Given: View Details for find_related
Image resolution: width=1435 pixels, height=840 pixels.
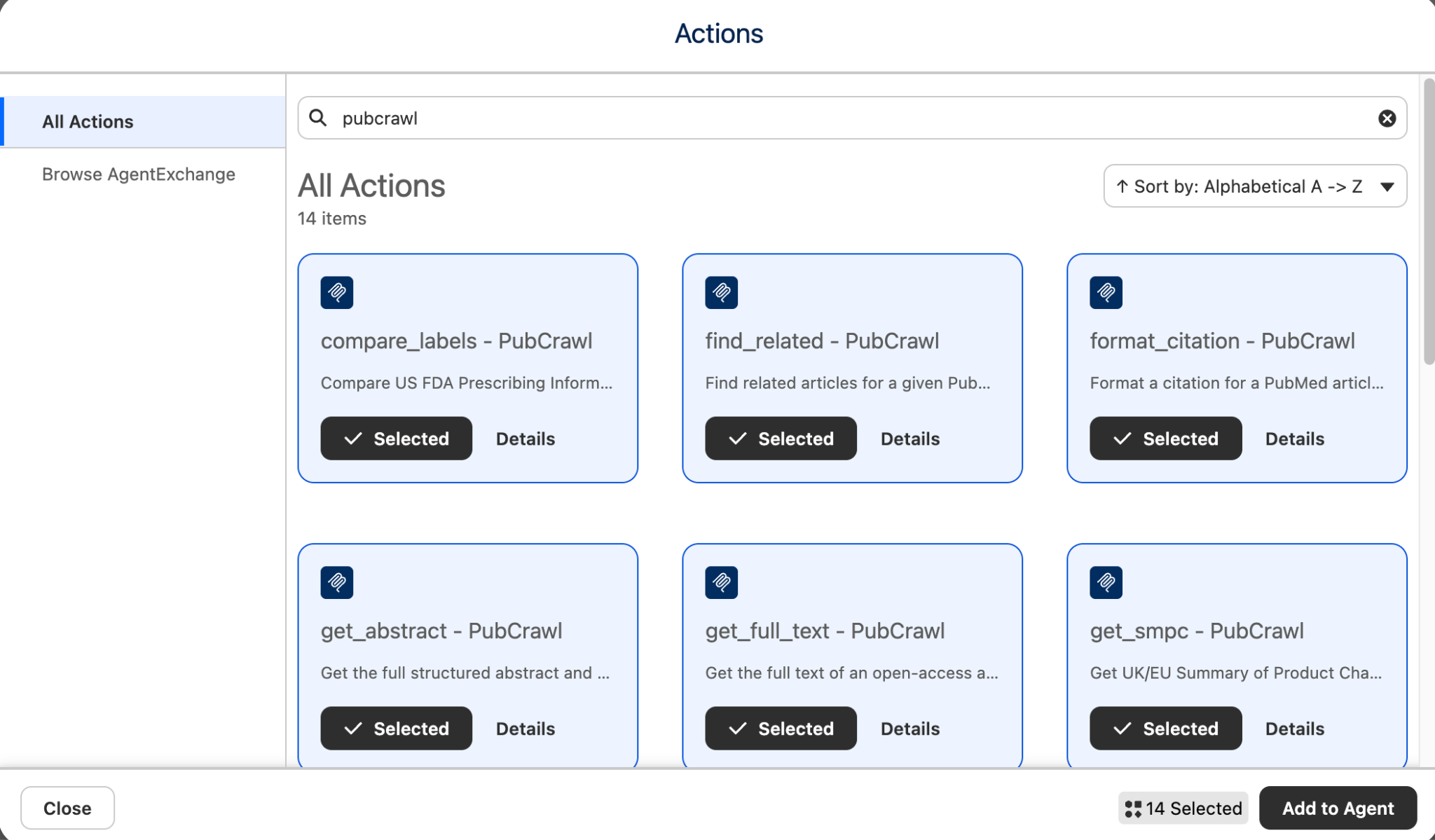Looking at the screenshot, I should (910, 439).
